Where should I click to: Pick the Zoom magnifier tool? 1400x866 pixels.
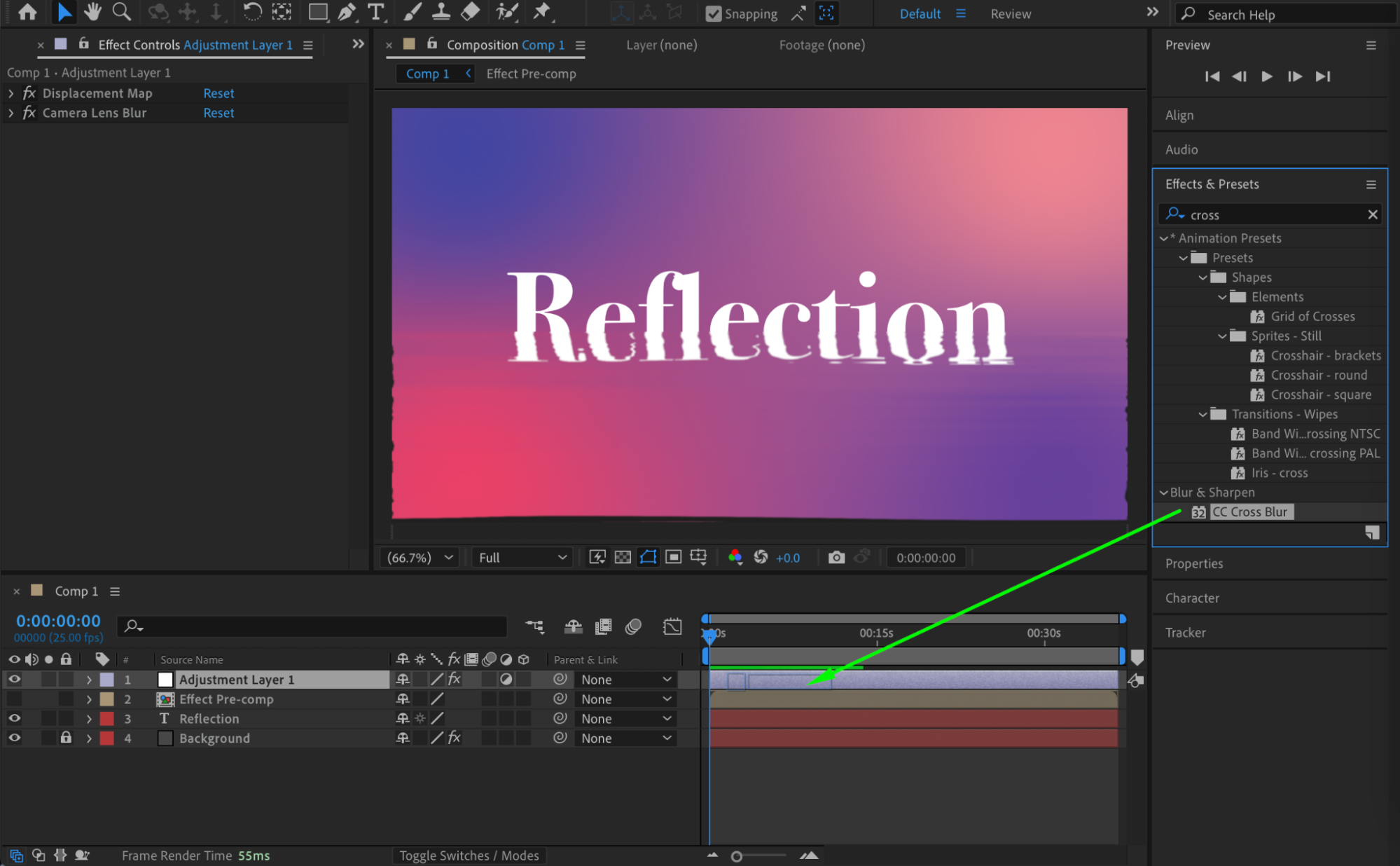point(121,12)
